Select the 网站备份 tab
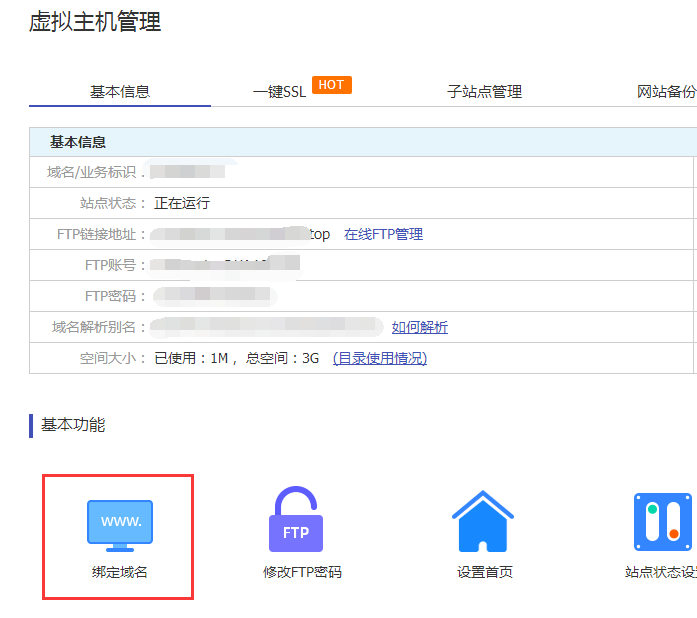The image size is (697, 618). [x=666, y=92]
